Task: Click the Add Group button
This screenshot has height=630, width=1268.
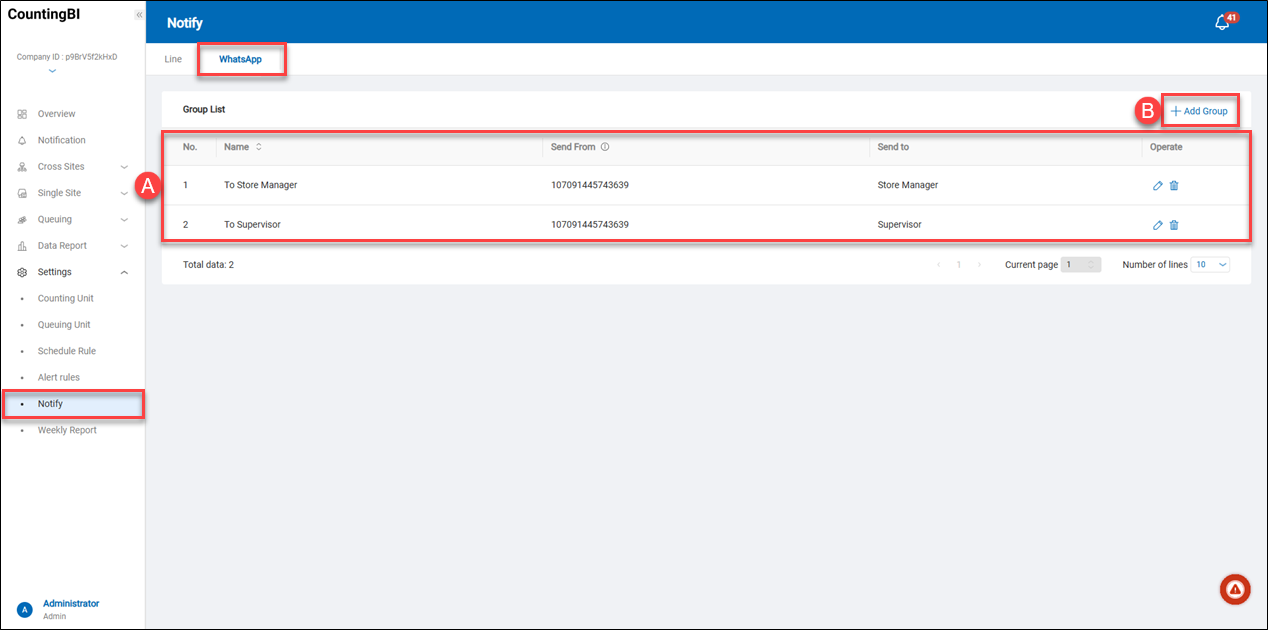Action: pos(1199,111)
